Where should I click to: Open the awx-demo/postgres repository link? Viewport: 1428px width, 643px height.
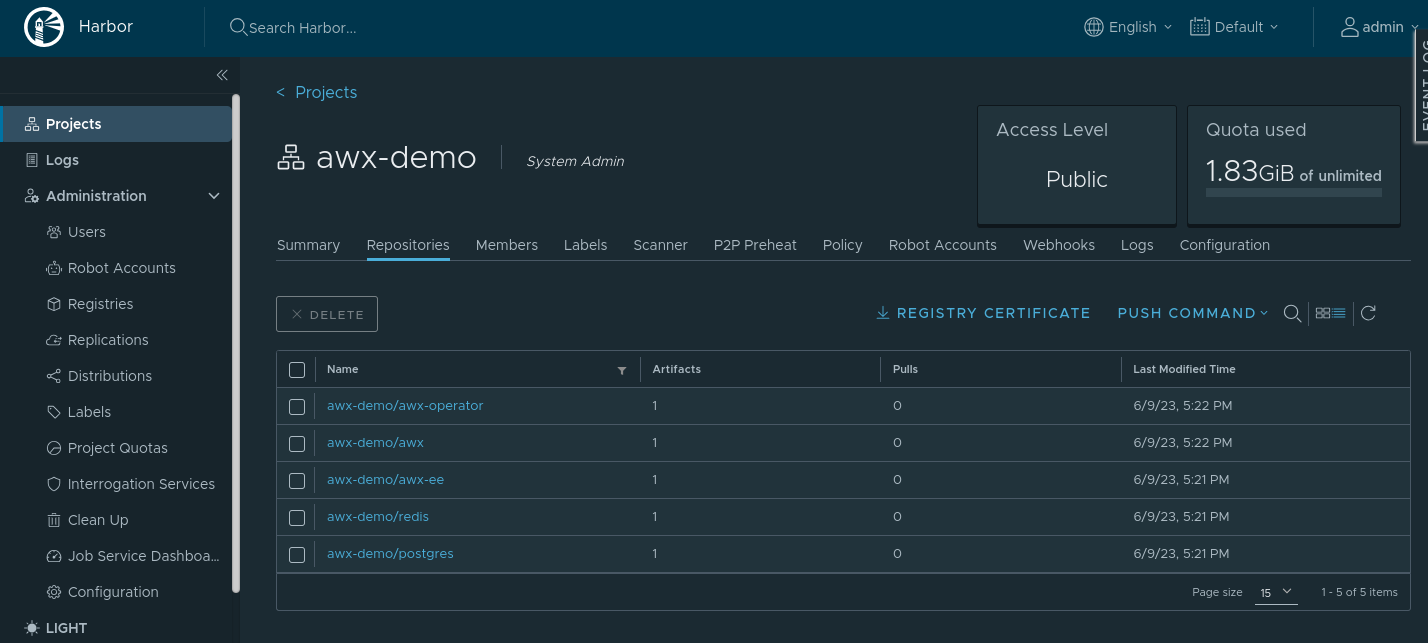pyautogui.click(x=390, y=554)
